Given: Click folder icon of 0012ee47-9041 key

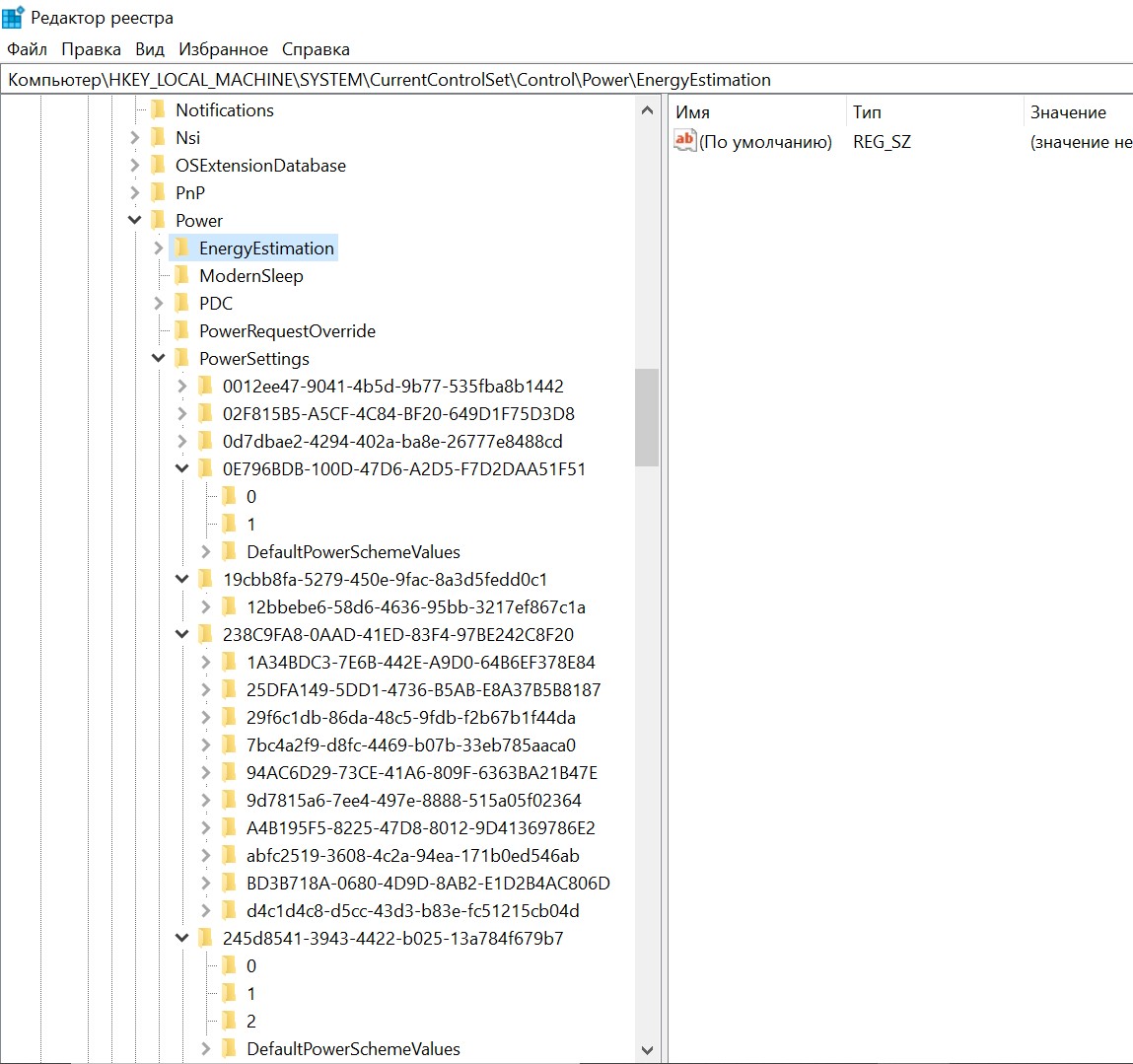Looking at the screenshot, I should point(206,386).
